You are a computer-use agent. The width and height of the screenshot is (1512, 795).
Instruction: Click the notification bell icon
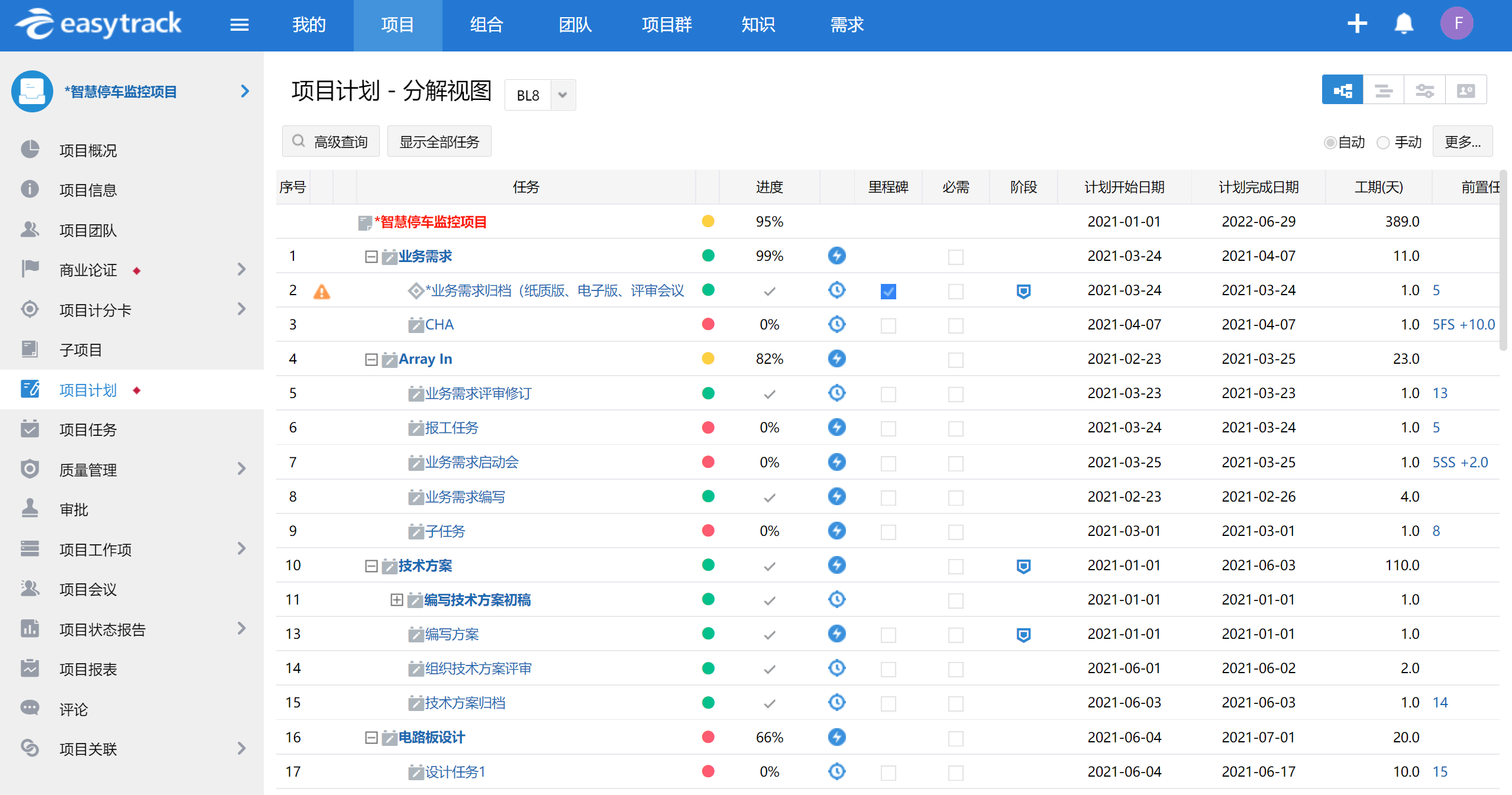[1403, 24]
